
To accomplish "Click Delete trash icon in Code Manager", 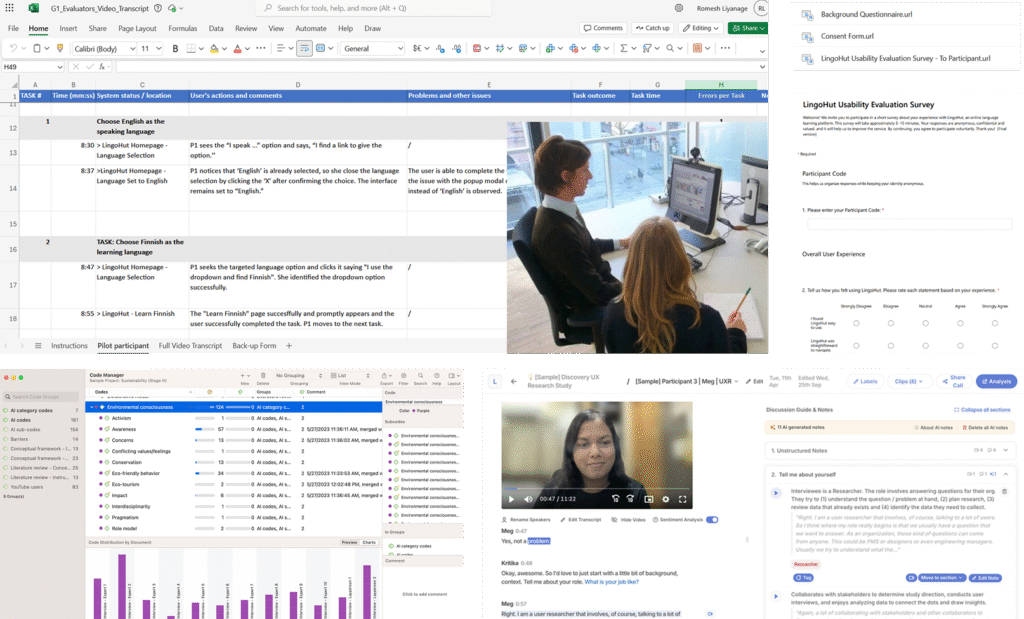I will [x=263, y=376].
